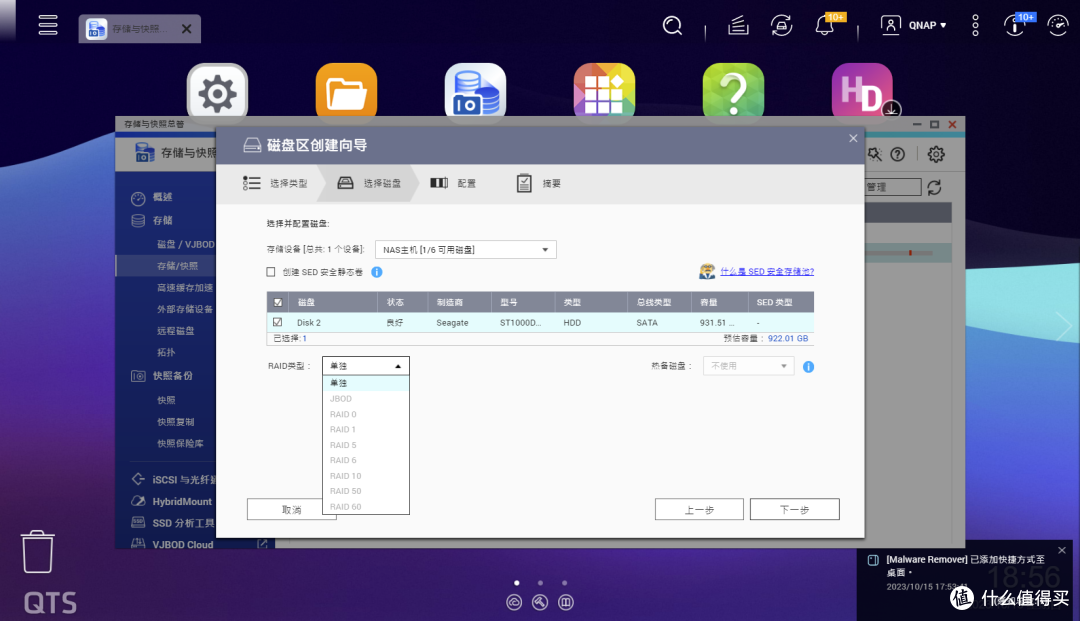
Task: Select 外部存储设备 in the sidebar
Action: coord(185,309)
